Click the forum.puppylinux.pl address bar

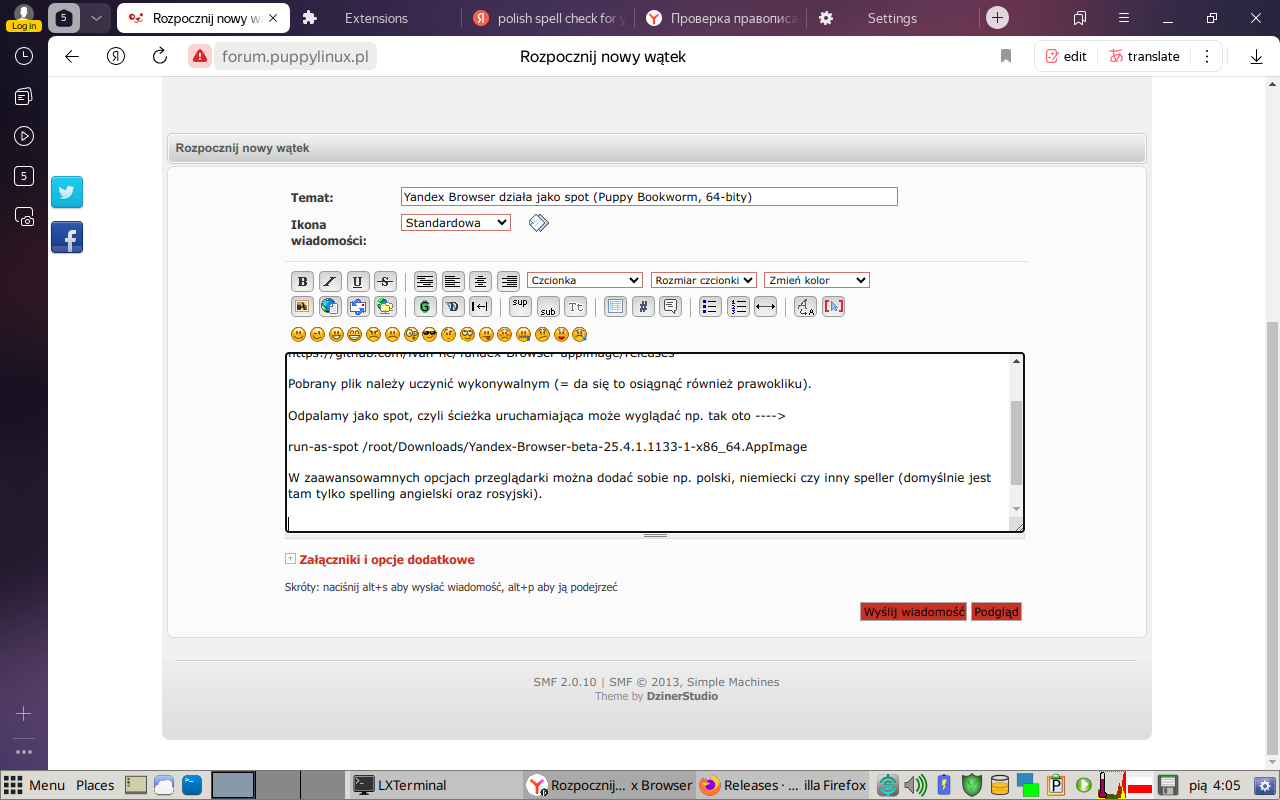point(296,57)
